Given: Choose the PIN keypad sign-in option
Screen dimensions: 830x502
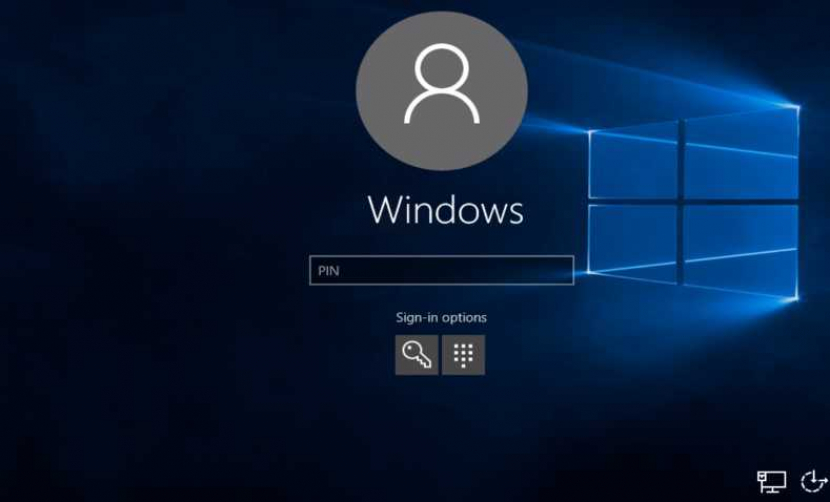Looking at the screenshot, I should [463, 355].
